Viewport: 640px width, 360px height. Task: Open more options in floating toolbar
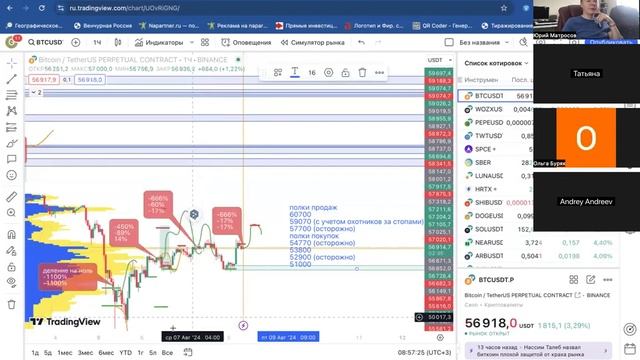pos(379,73)
